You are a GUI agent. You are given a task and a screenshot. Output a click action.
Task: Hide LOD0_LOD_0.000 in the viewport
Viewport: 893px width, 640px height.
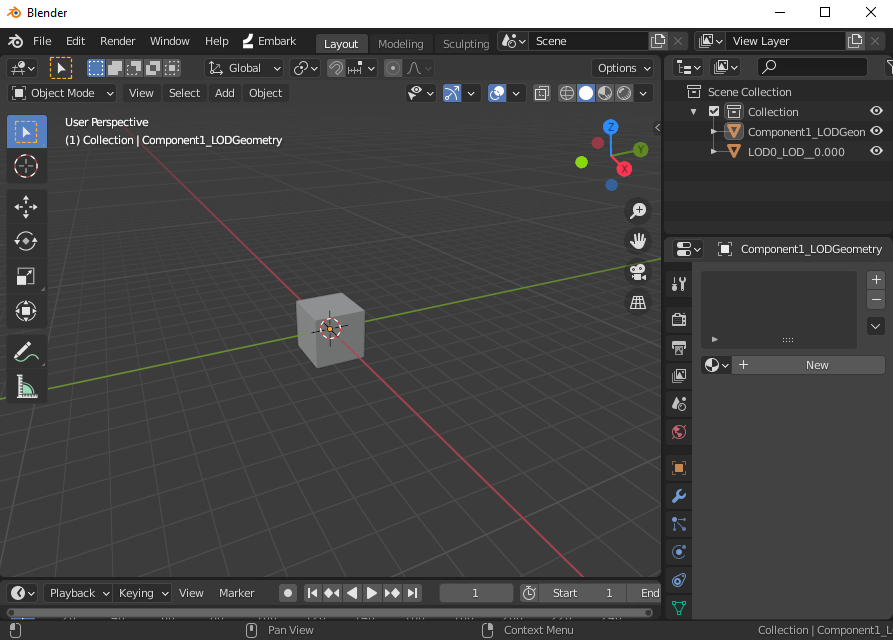(877, 151)
